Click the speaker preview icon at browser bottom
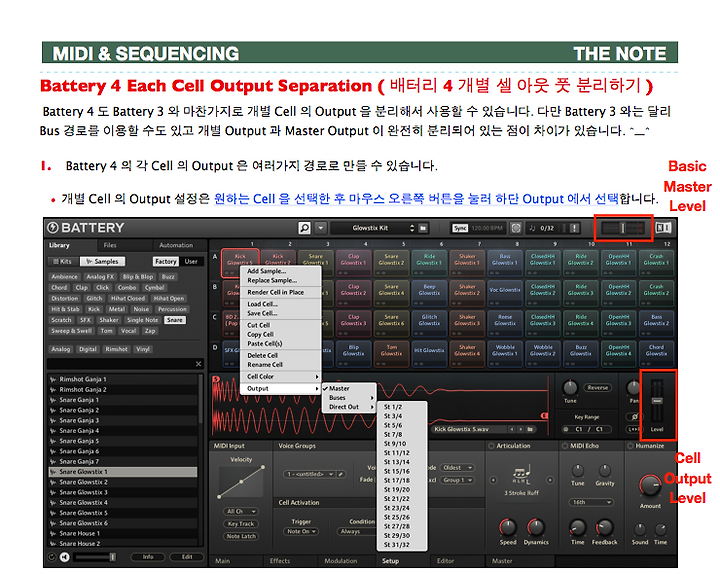 click(65, 557)
